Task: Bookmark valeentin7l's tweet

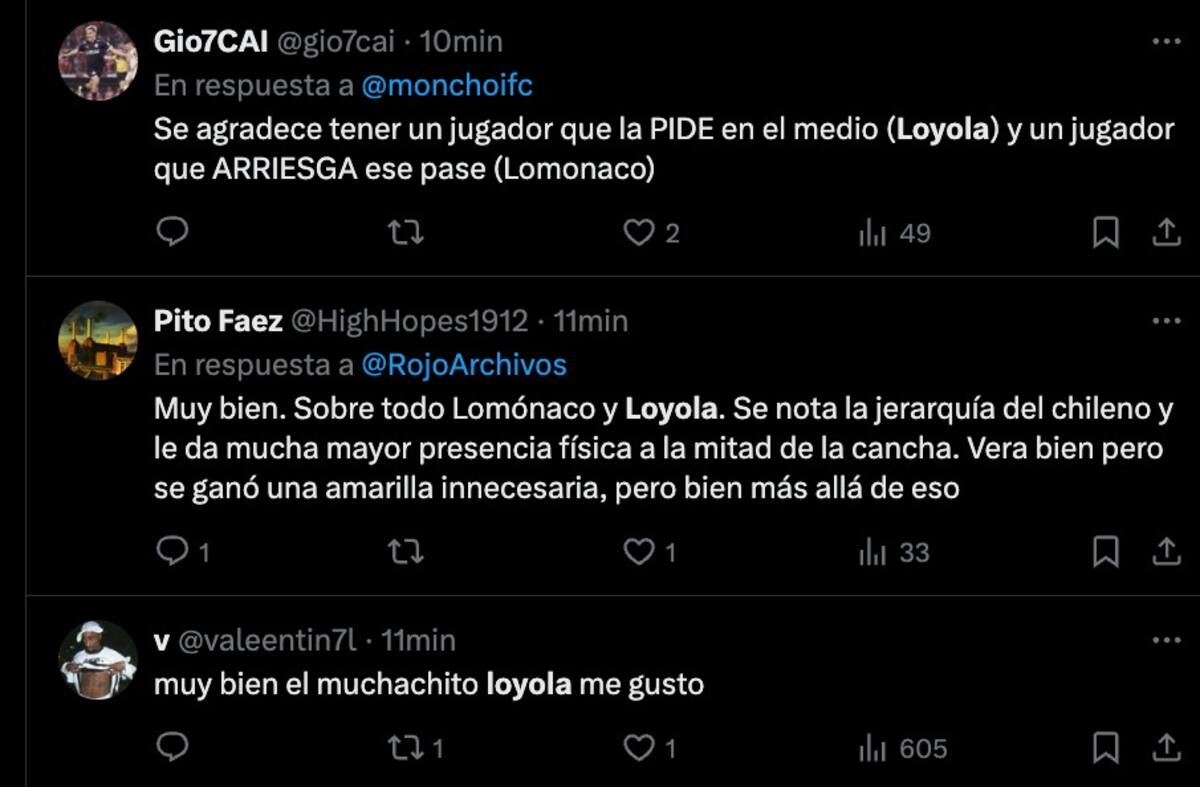Action: click(1105, 748)
